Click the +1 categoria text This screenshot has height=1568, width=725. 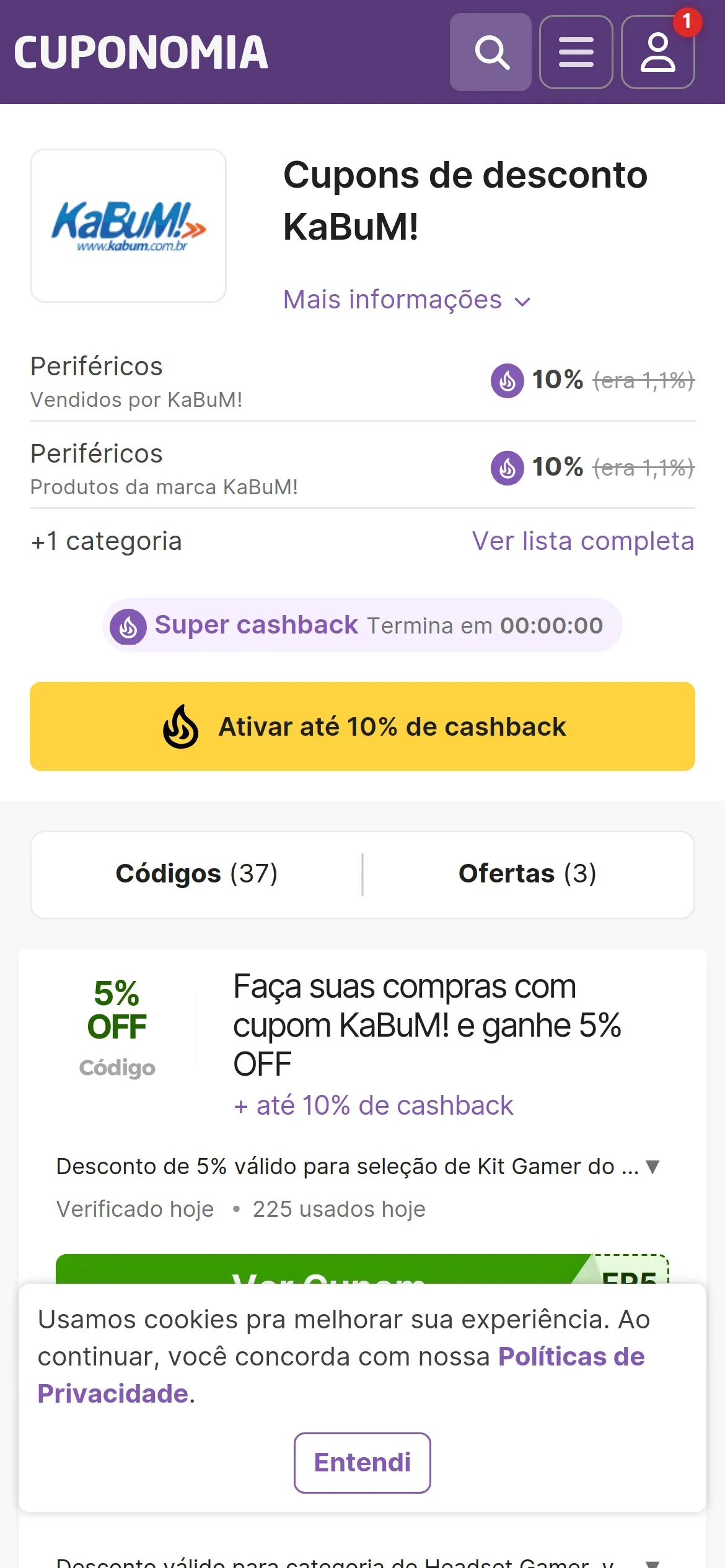tap(106, 541)
